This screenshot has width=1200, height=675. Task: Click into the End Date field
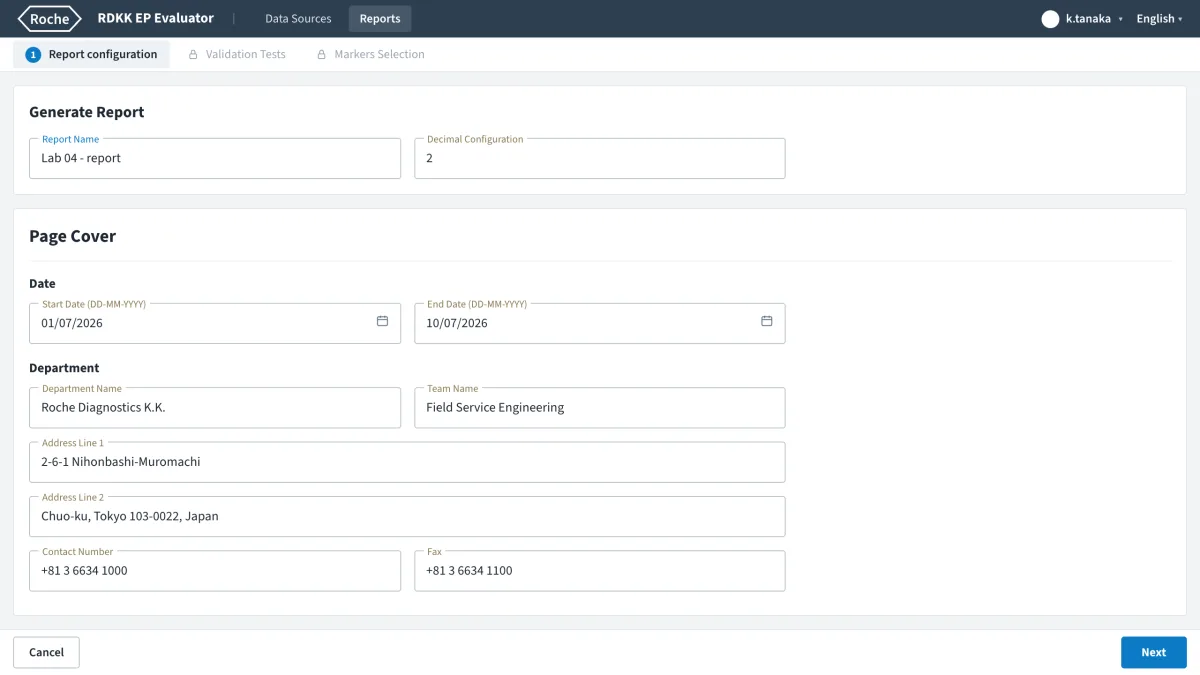600,323
